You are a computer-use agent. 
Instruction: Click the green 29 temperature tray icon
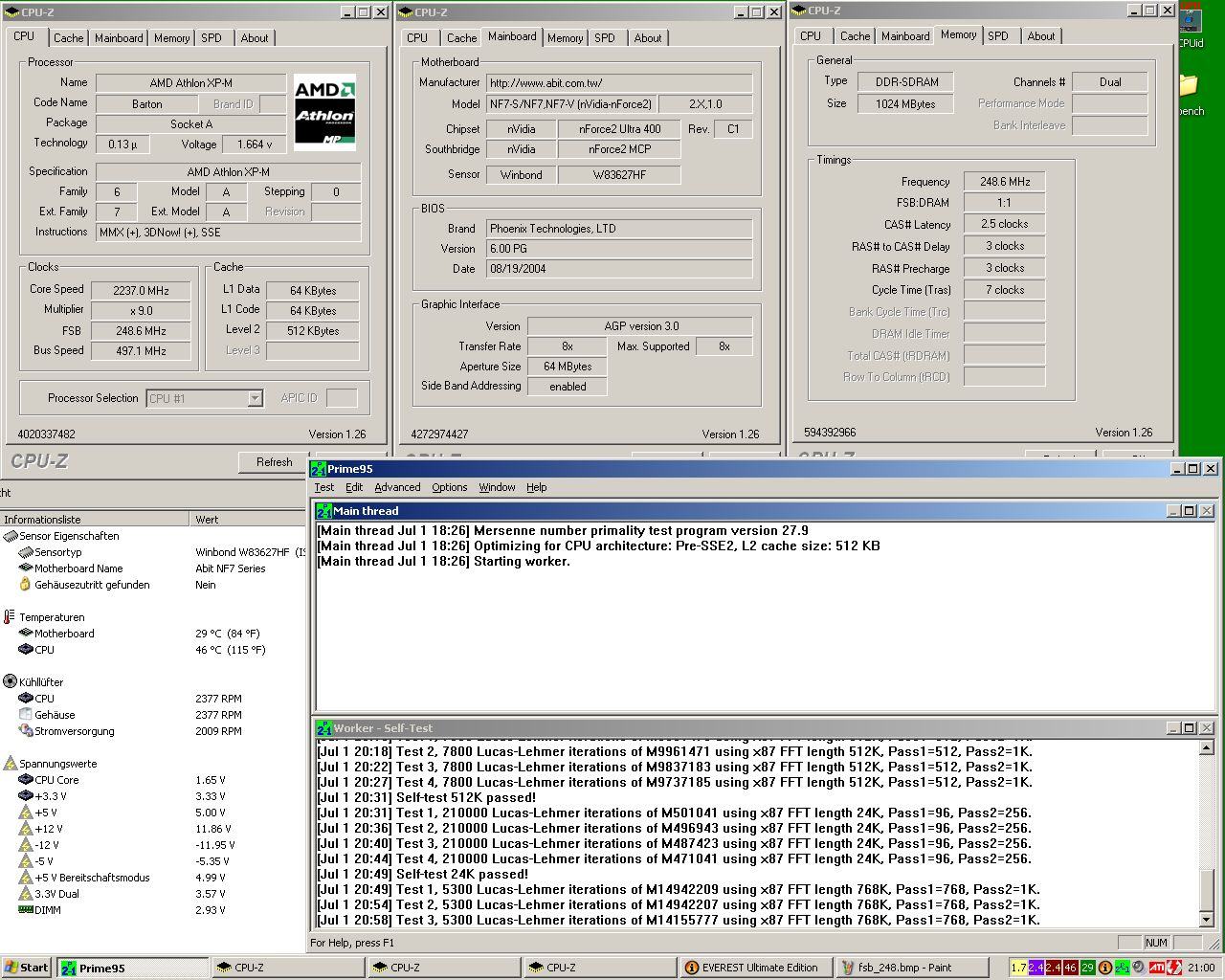pyautogui.click(x=1088, y=968)
